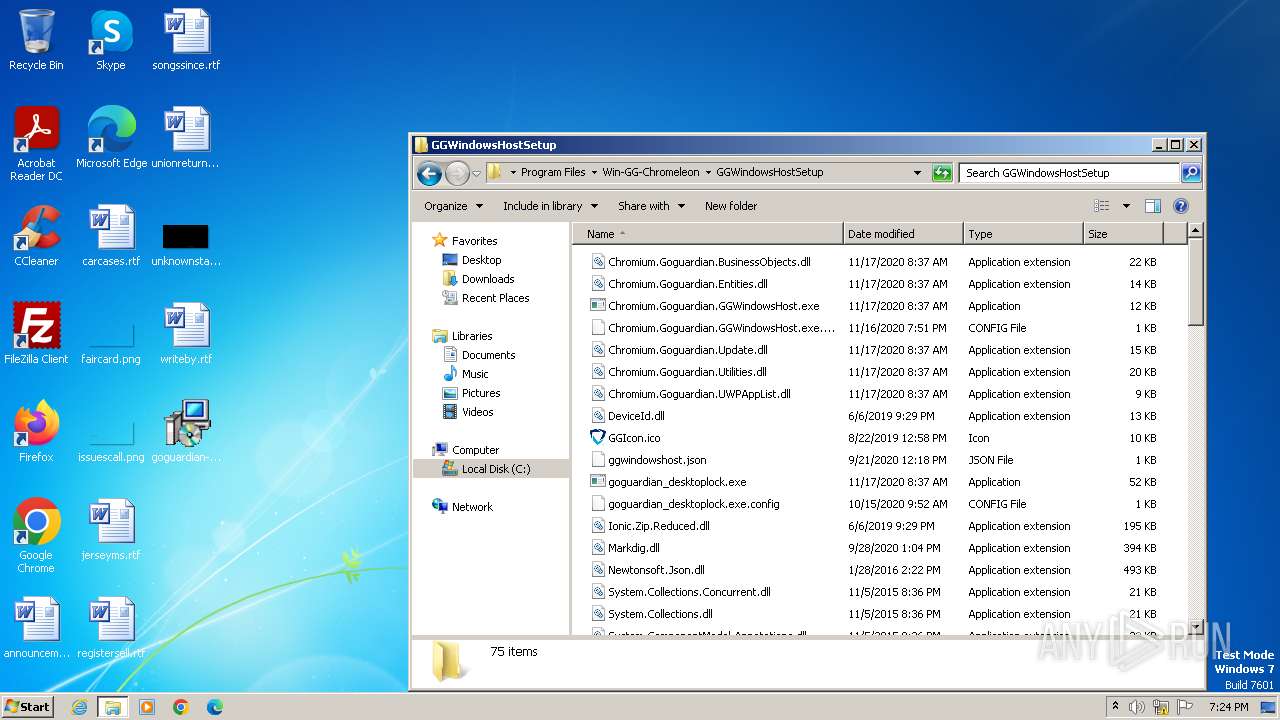The height and width of the screenshot is (720, 1280).
Task: Select ggwindowshost.json file
Action: [x=657, y=460]
